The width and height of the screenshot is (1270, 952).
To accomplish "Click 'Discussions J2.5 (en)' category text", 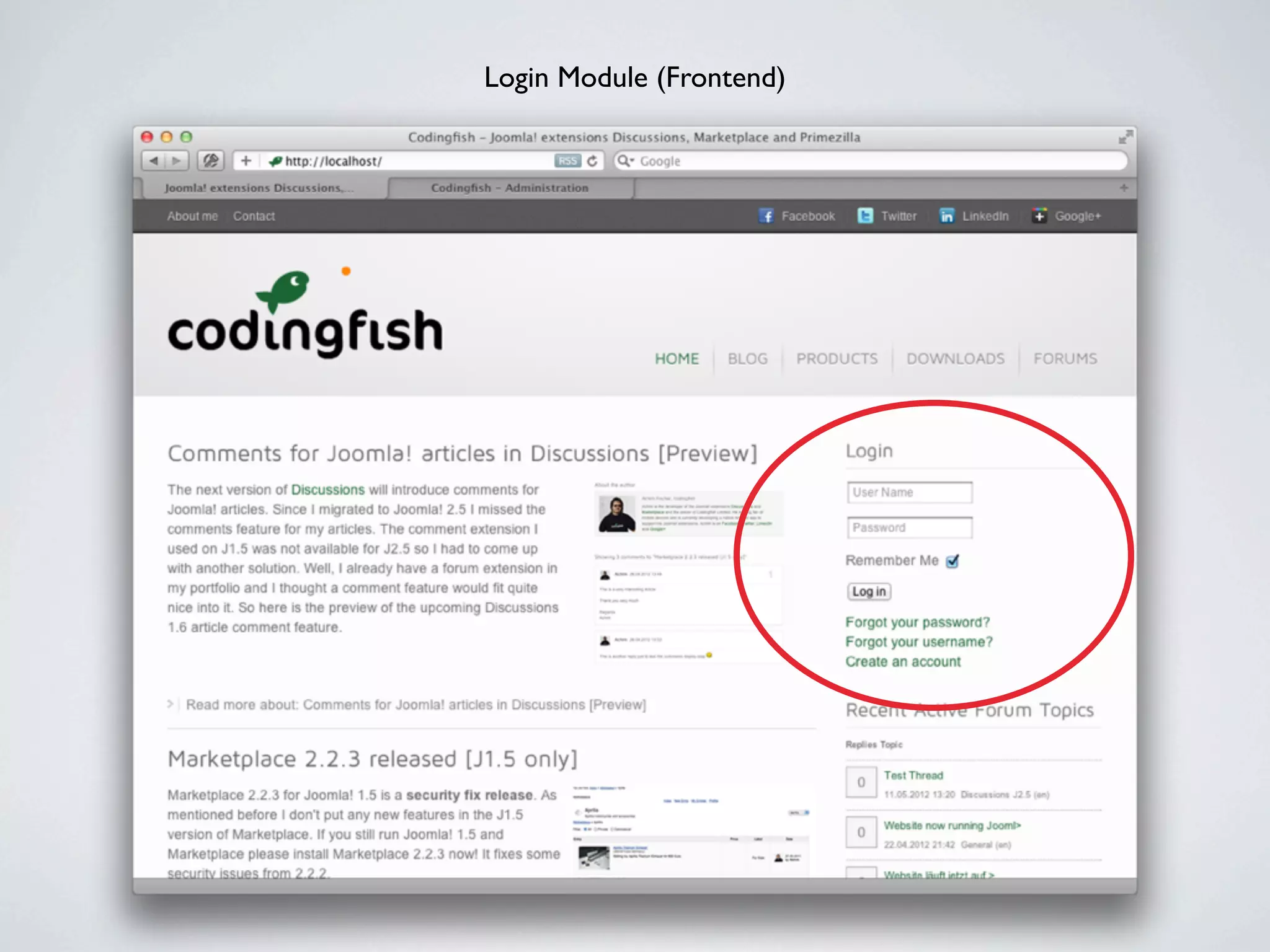I will (x=1005, y=795).
